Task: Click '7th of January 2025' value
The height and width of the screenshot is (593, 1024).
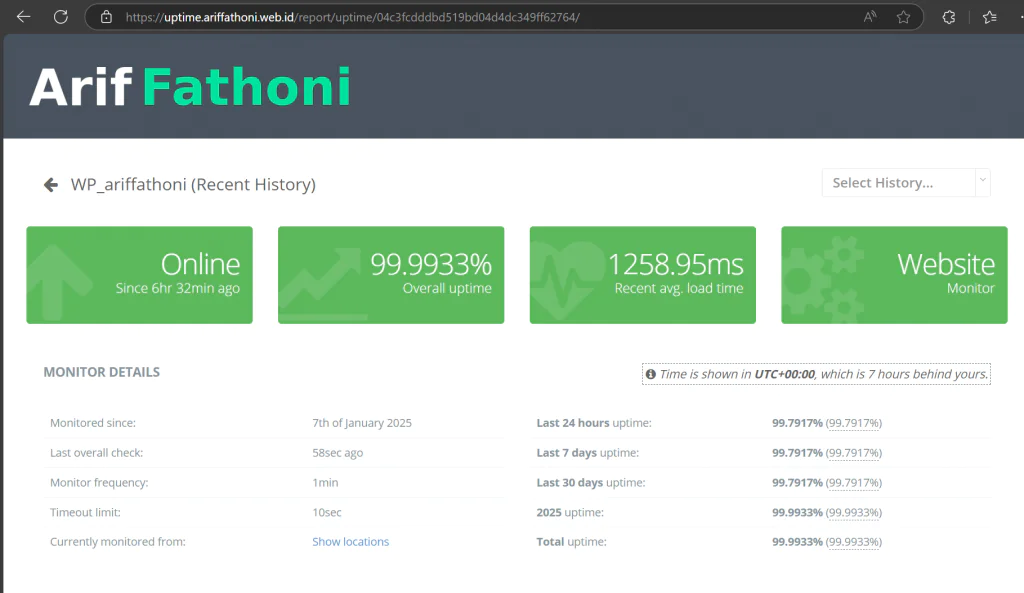Action: pyautogui.click(x=362, y=423)
